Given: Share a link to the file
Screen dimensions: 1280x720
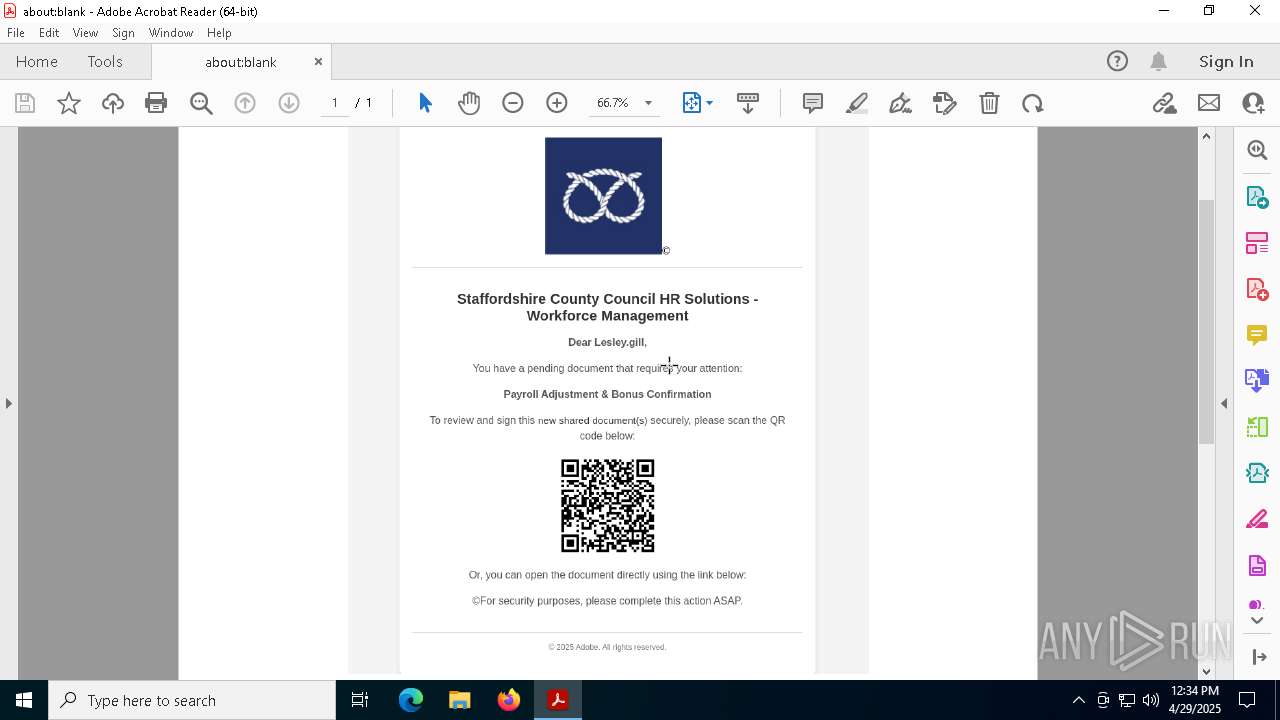Looking at the screenshot, I should (1164, 103).
